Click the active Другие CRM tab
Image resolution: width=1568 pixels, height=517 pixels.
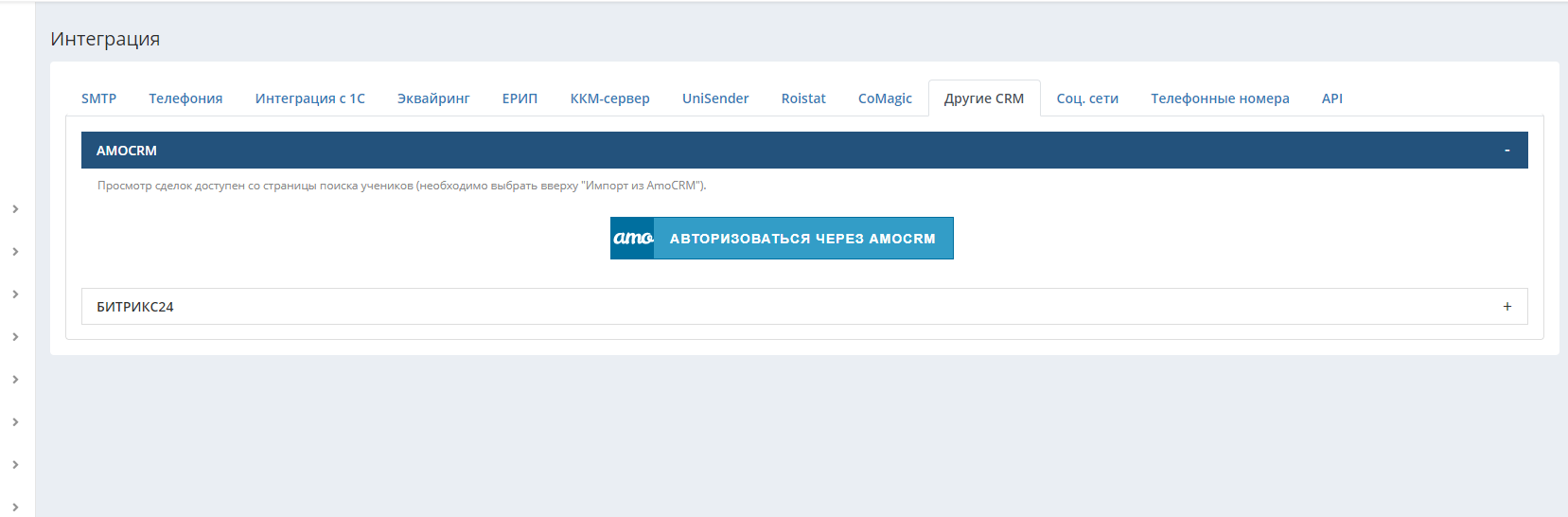point(984,98)
